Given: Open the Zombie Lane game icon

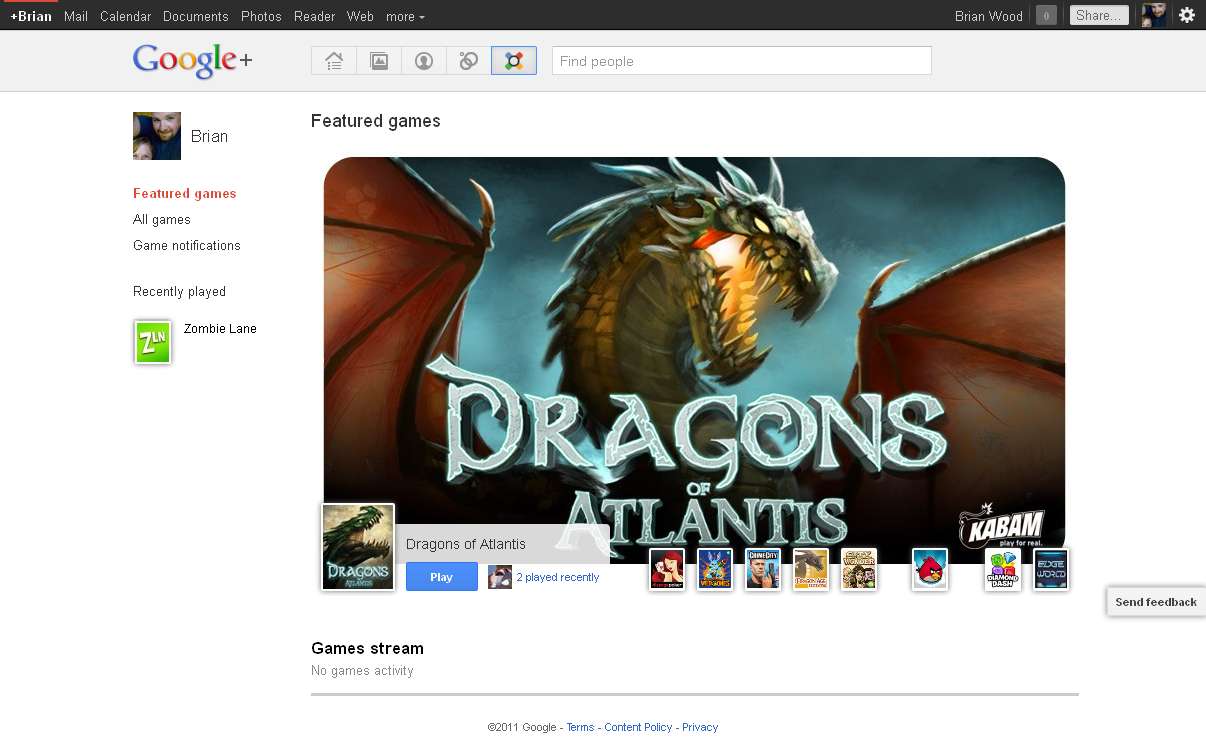Looking at the screenshot, I should [x=153, y=342].
